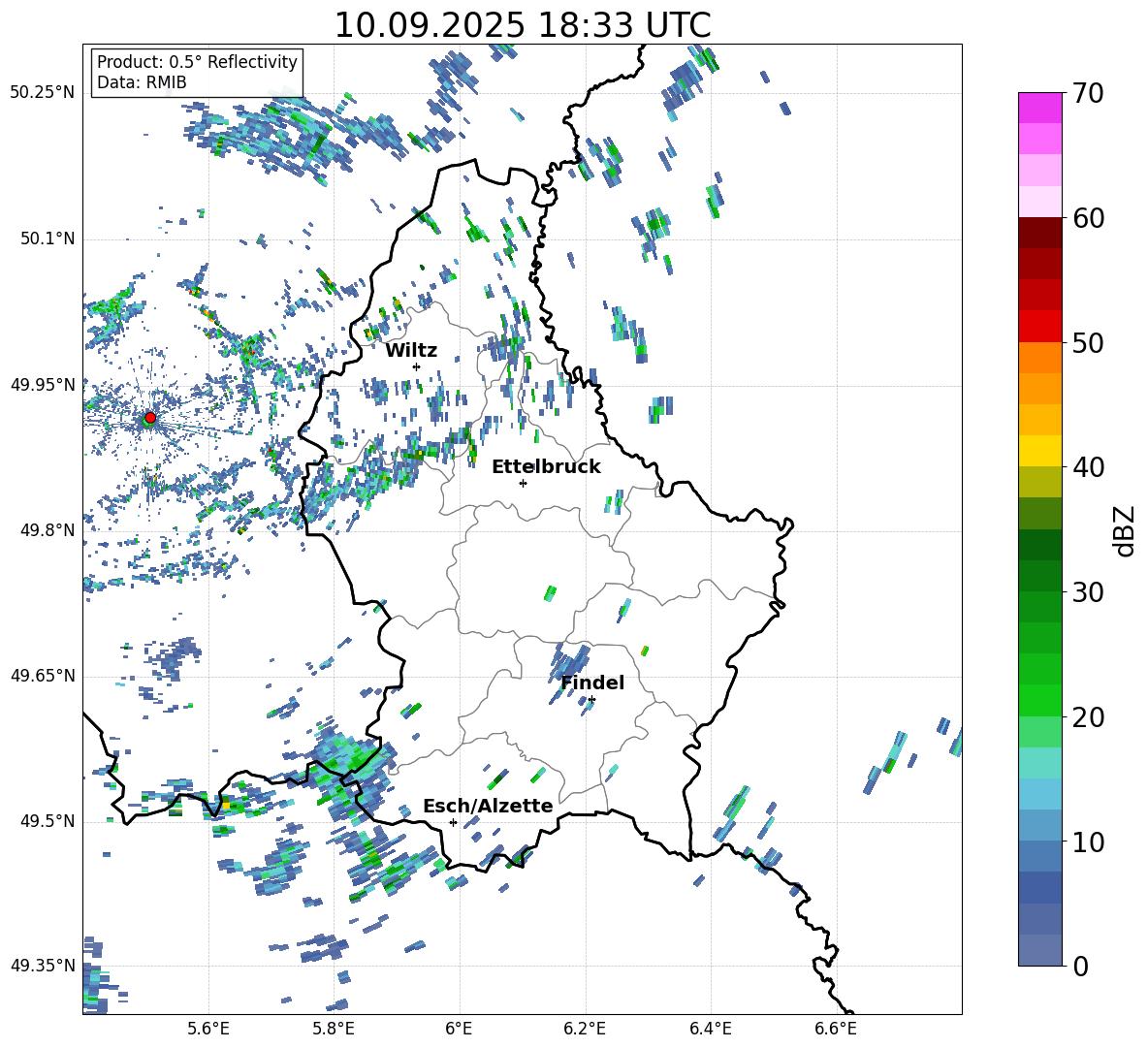Click the 49.65°N latitude tick label
The height and width of the screenshot is (1048, 1148).
(x=42, y=677)
